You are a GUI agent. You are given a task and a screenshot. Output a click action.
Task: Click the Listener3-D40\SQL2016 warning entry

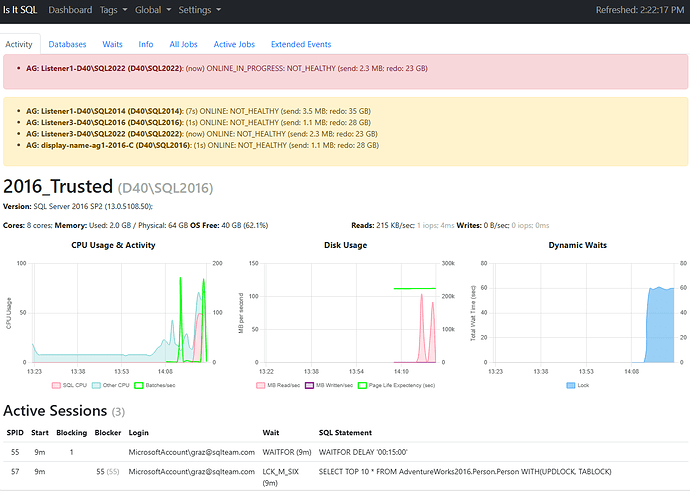click(198, 122)
